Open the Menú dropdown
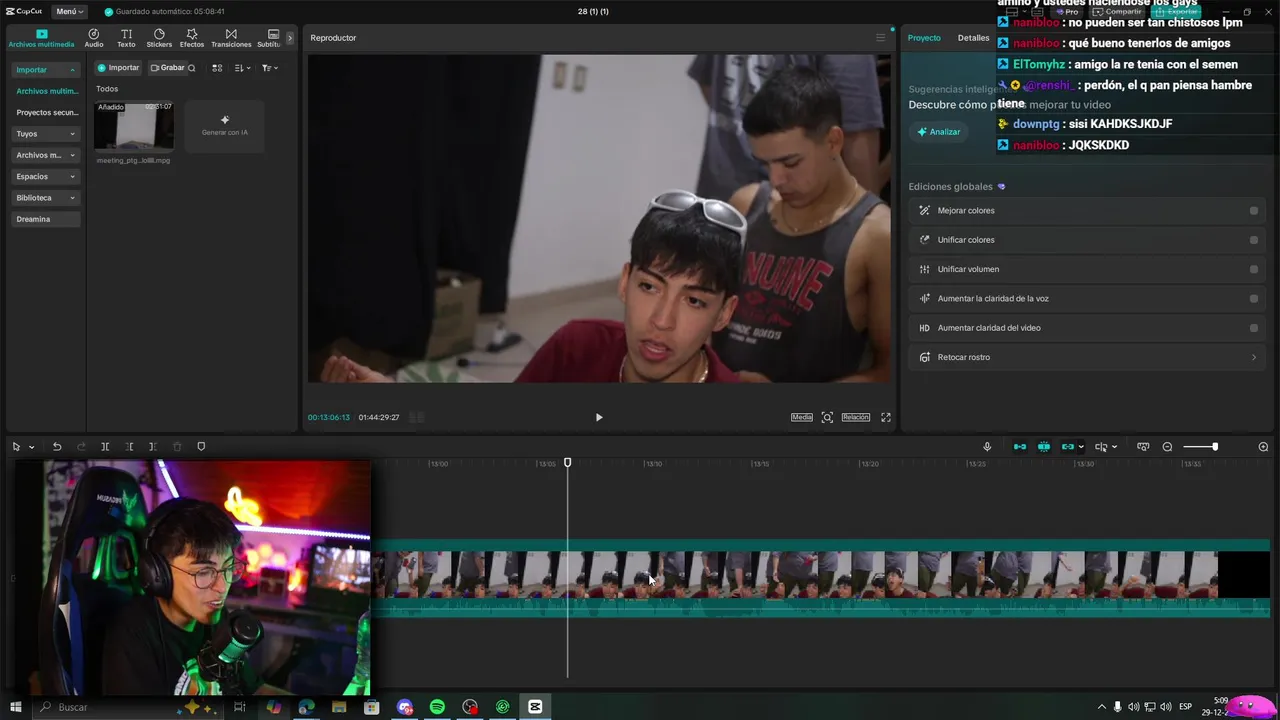1280x720 pixels. click(68, 11)
